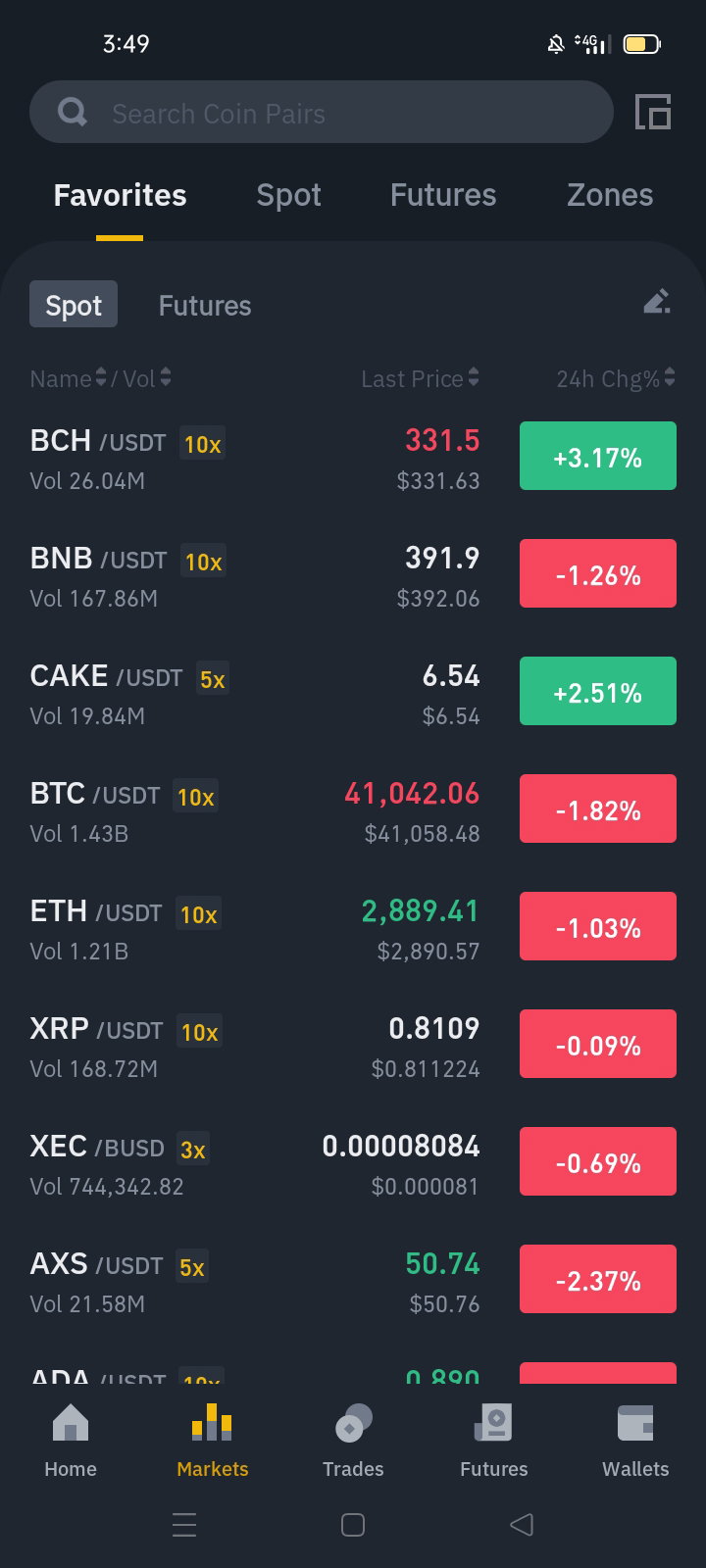
Task: Sort list by Last Price arrows
Action: click(474, 377)
